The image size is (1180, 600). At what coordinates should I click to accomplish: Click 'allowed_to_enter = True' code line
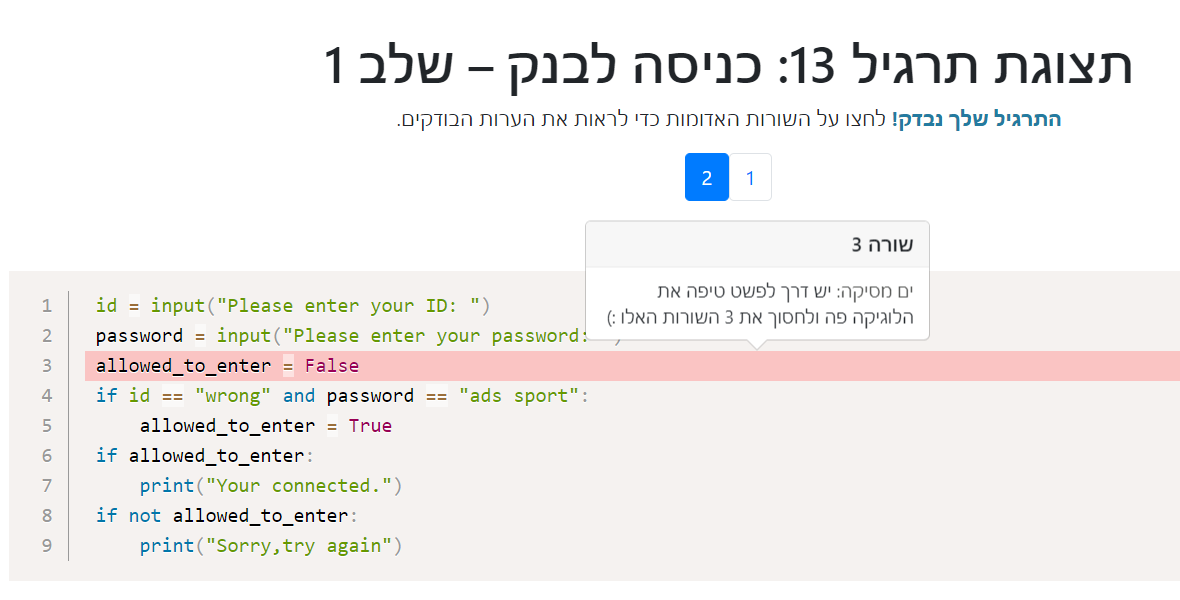point(266,426)
